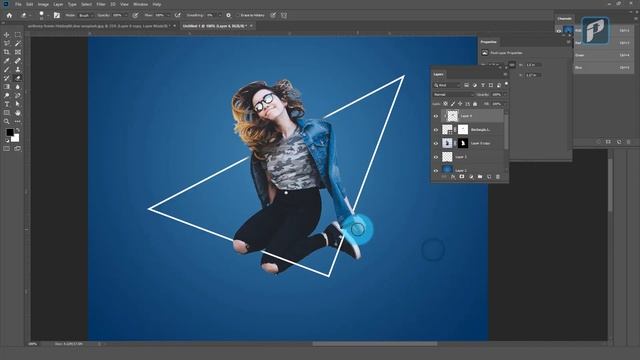Open Opacity dropdown arrow in options bar
This screenshot has width=640, height=360.
[126, 15]
